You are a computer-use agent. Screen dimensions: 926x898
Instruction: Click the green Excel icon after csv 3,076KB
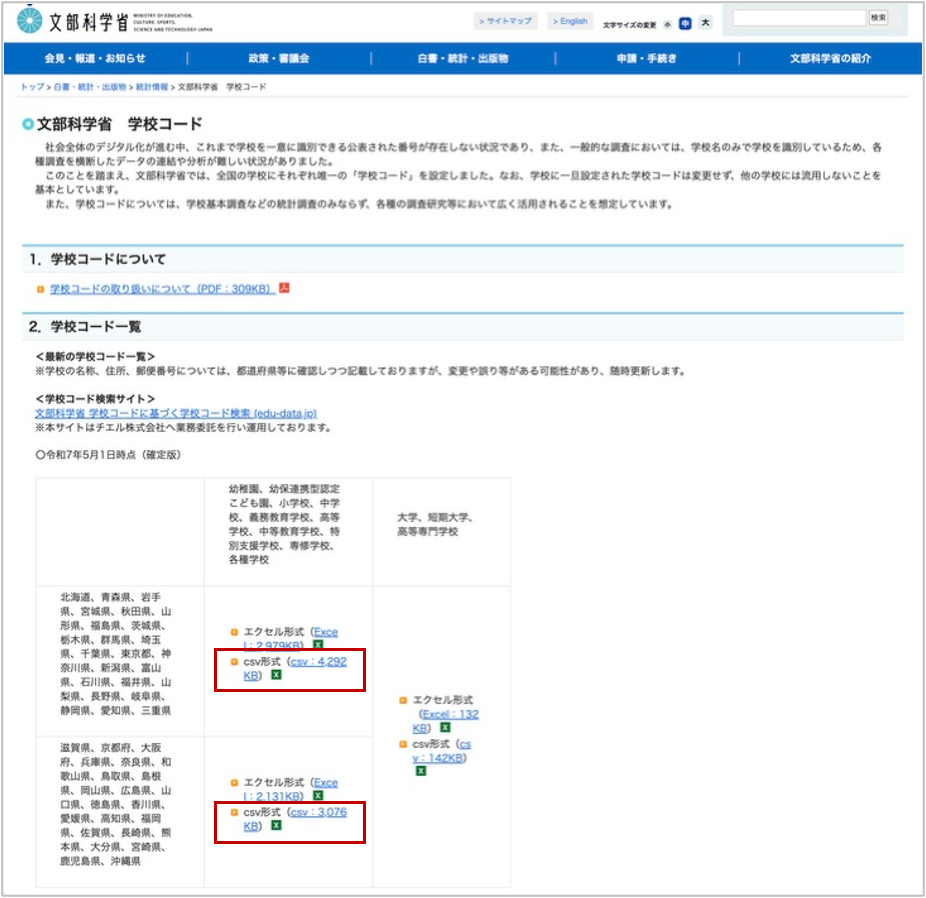coord(277,826)
